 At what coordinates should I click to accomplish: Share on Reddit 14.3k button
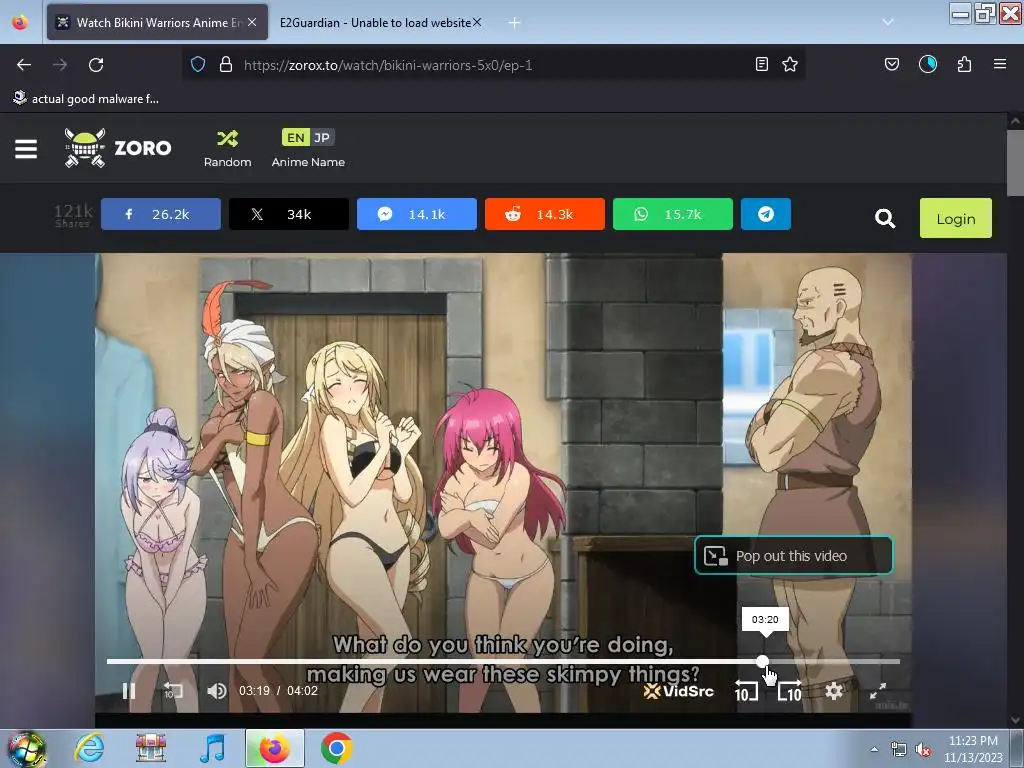(x=545, y=214)
